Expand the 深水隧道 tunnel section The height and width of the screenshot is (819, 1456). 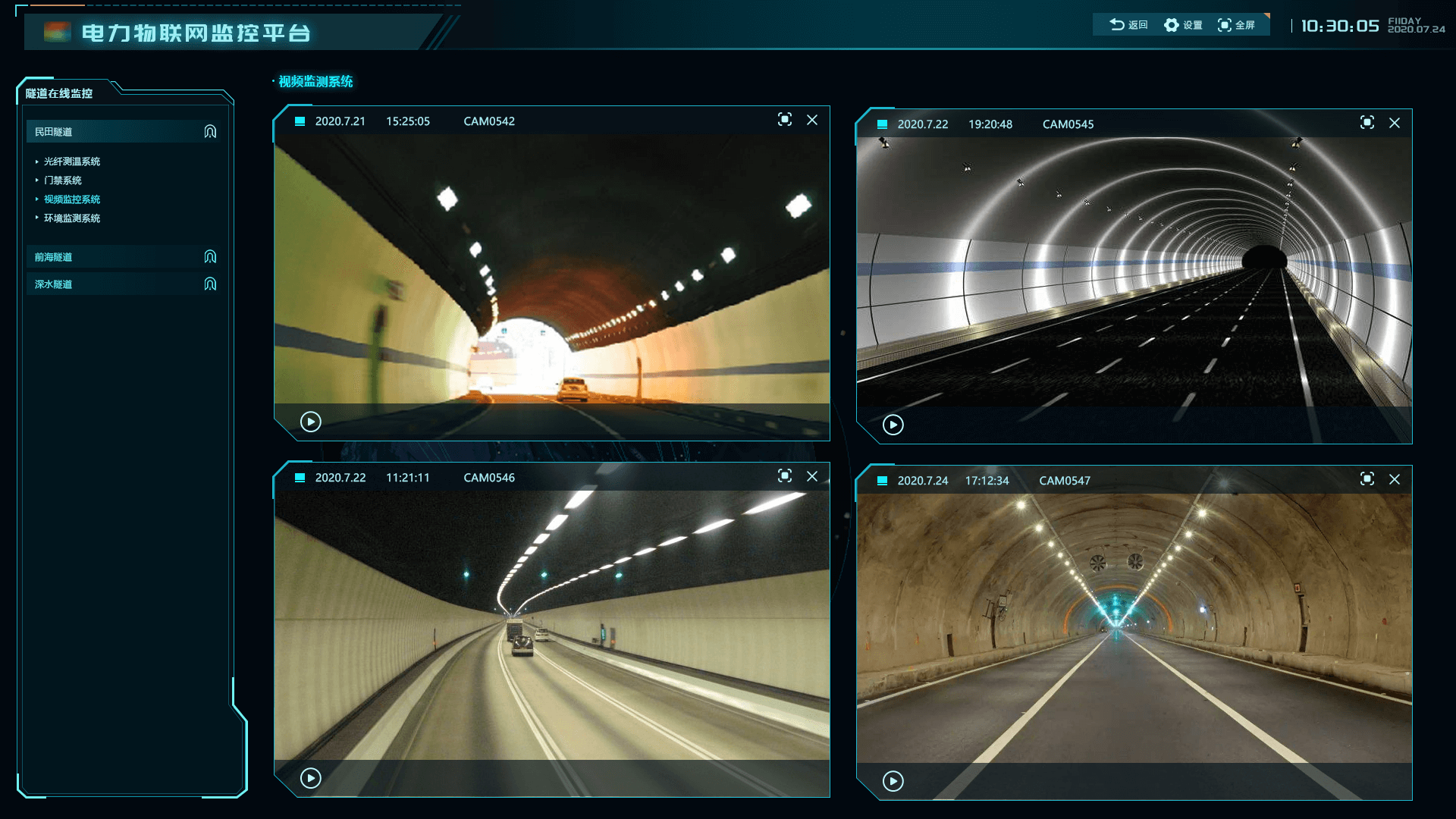tap(53, 284)
